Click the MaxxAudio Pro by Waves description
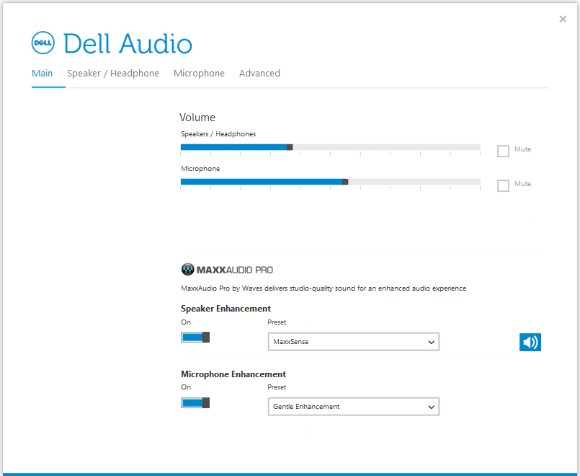Image resolution: width=580 pixels, height=476 pixels. click(323, 288)
